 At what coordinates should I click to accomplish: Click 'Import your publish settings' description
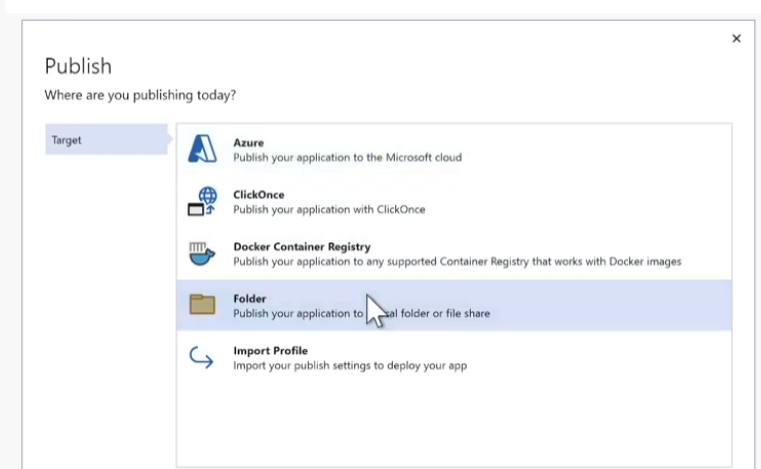click(350, 365)
